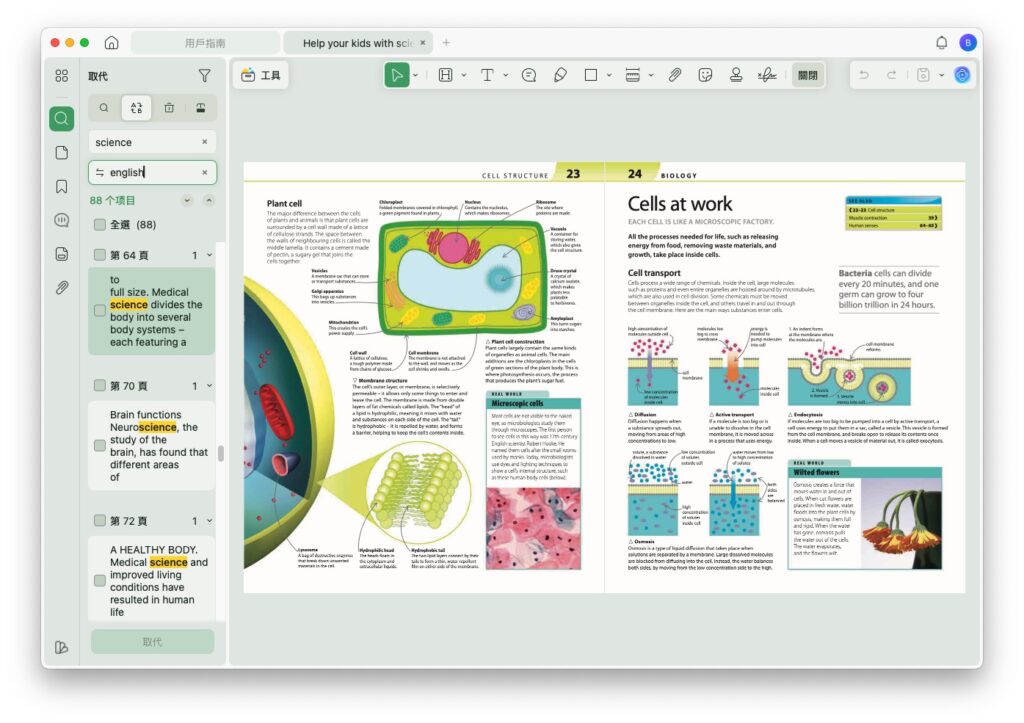Open the notifications bell
The height and width of the screenshot is (723, 1024).
click(x=941, y=43)
